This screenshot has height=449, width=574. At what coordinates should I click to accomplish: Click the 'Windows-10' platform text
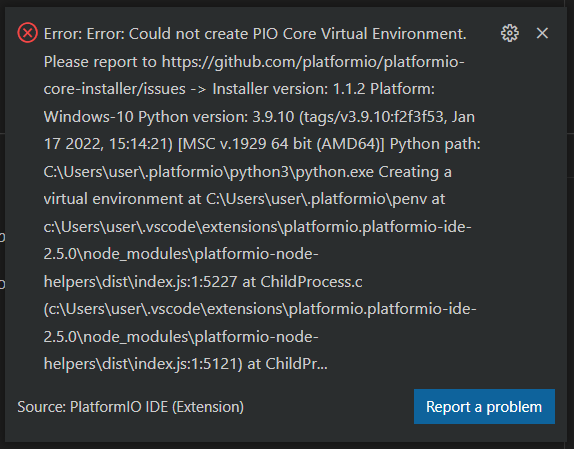point(89,117)
